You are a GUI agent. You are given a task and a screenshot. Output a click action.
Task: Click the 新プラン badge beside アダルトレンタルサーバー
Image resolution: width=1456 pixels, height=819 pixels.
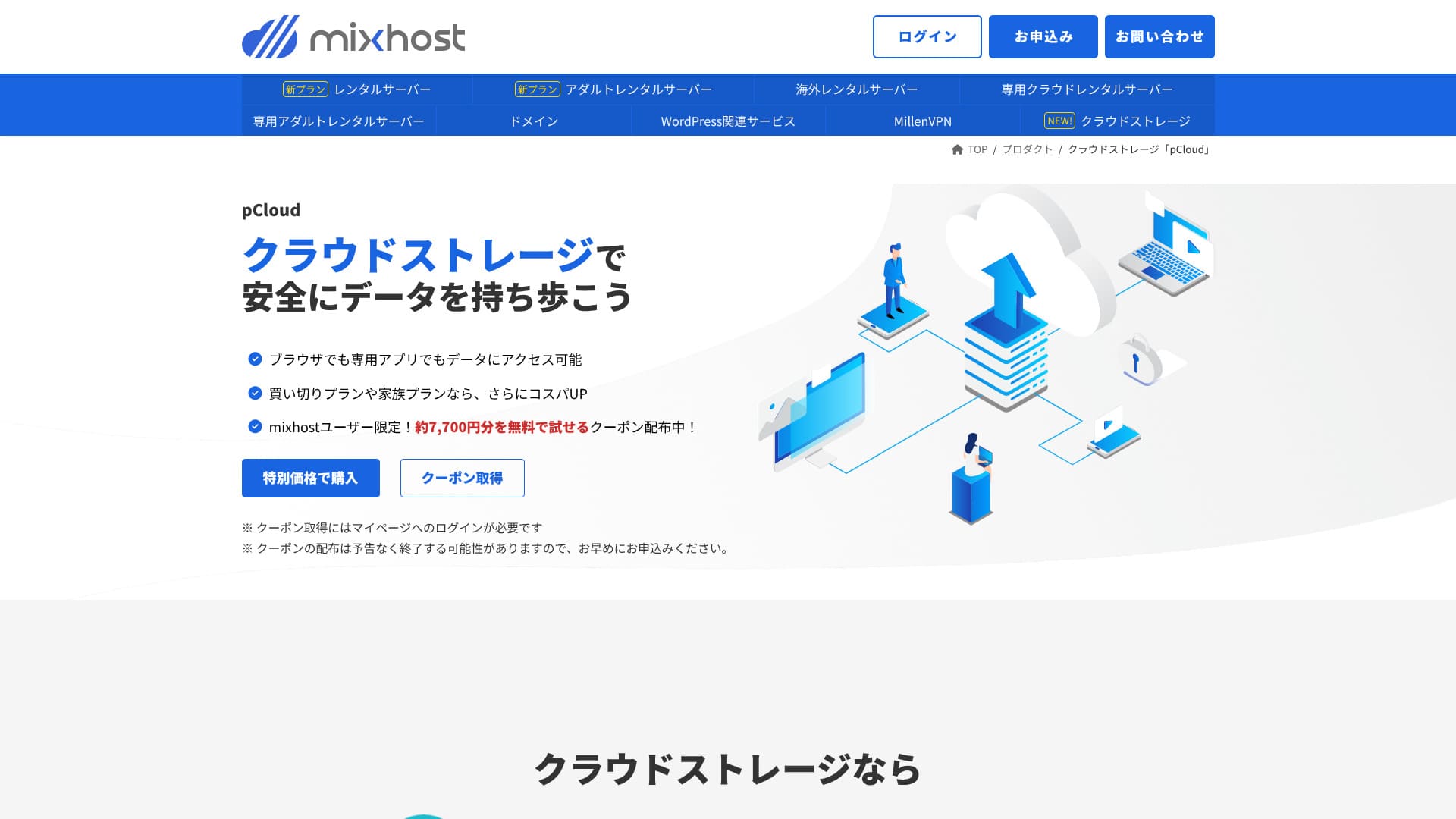point(537,89)
